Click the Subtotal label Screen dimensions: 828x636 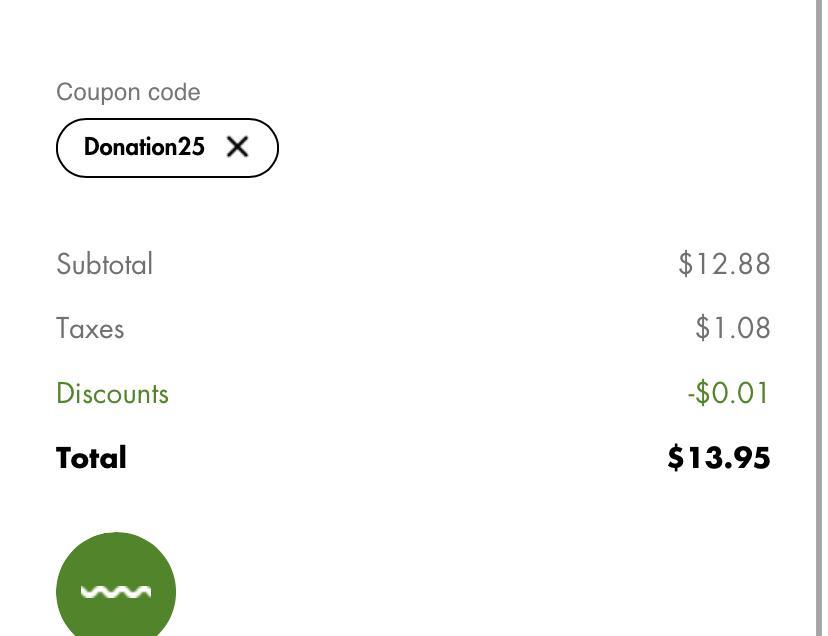point(105,264)
